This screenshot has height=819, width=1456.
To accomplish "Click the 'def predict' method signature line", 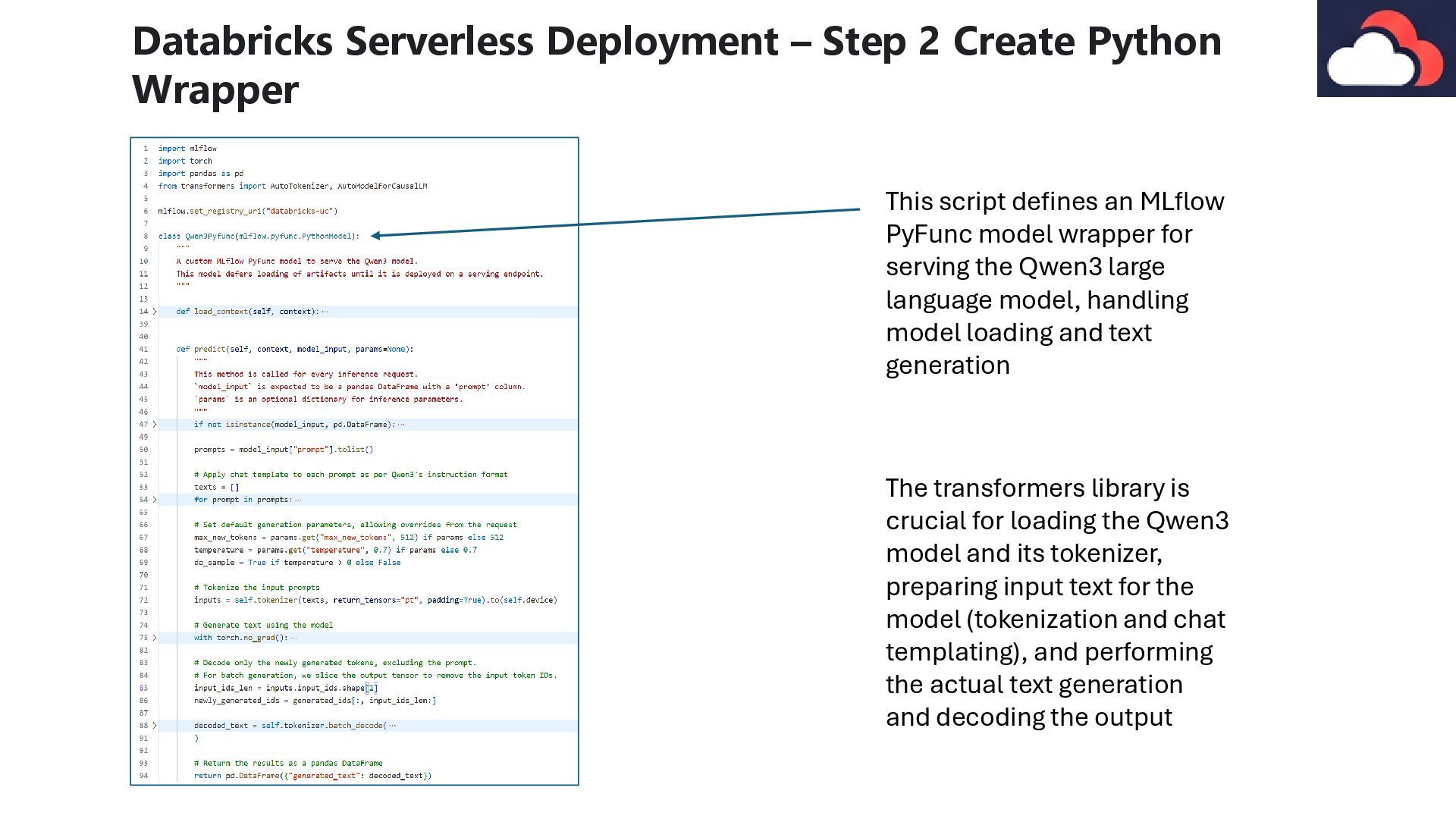I will point(294,350).
